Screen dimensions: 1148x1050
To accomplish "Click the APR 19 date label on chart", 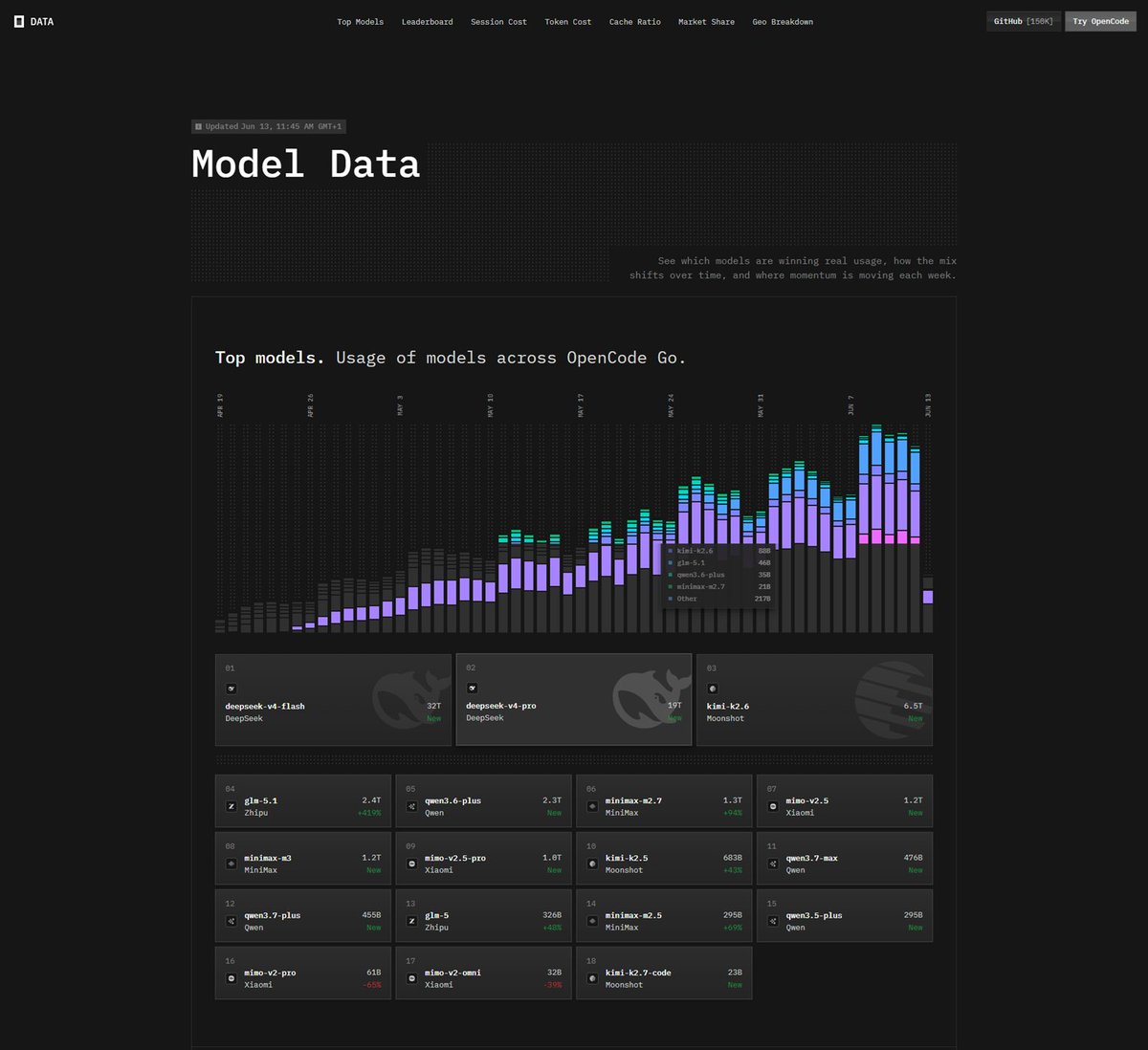I will point(220,405).
